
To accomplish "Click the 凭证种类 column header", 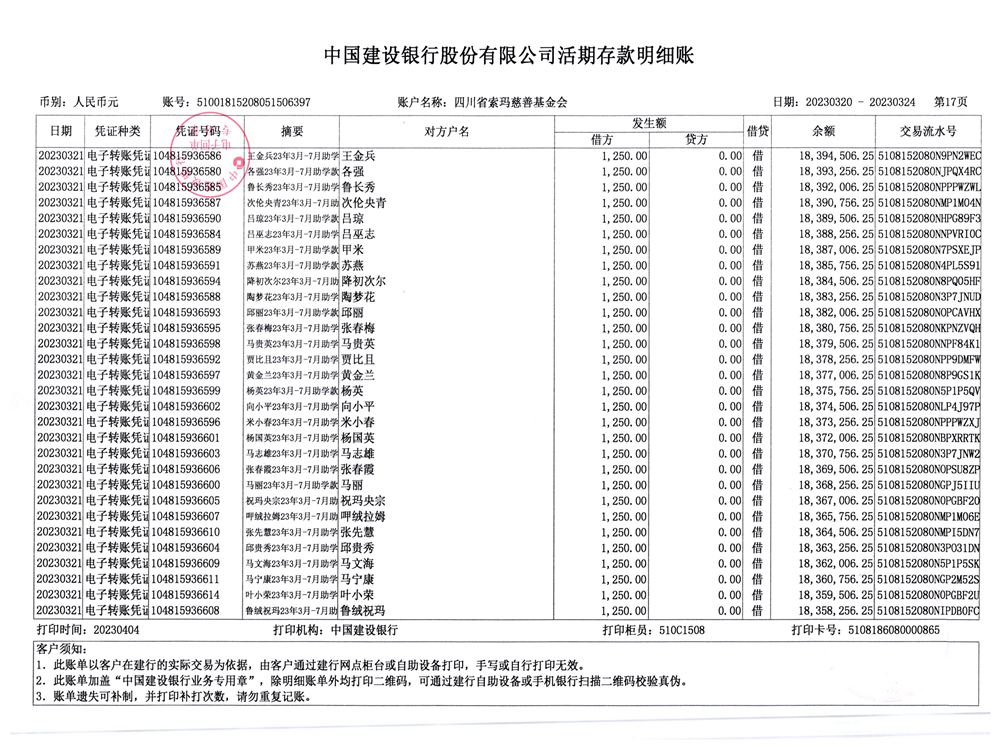I will 117,131.
